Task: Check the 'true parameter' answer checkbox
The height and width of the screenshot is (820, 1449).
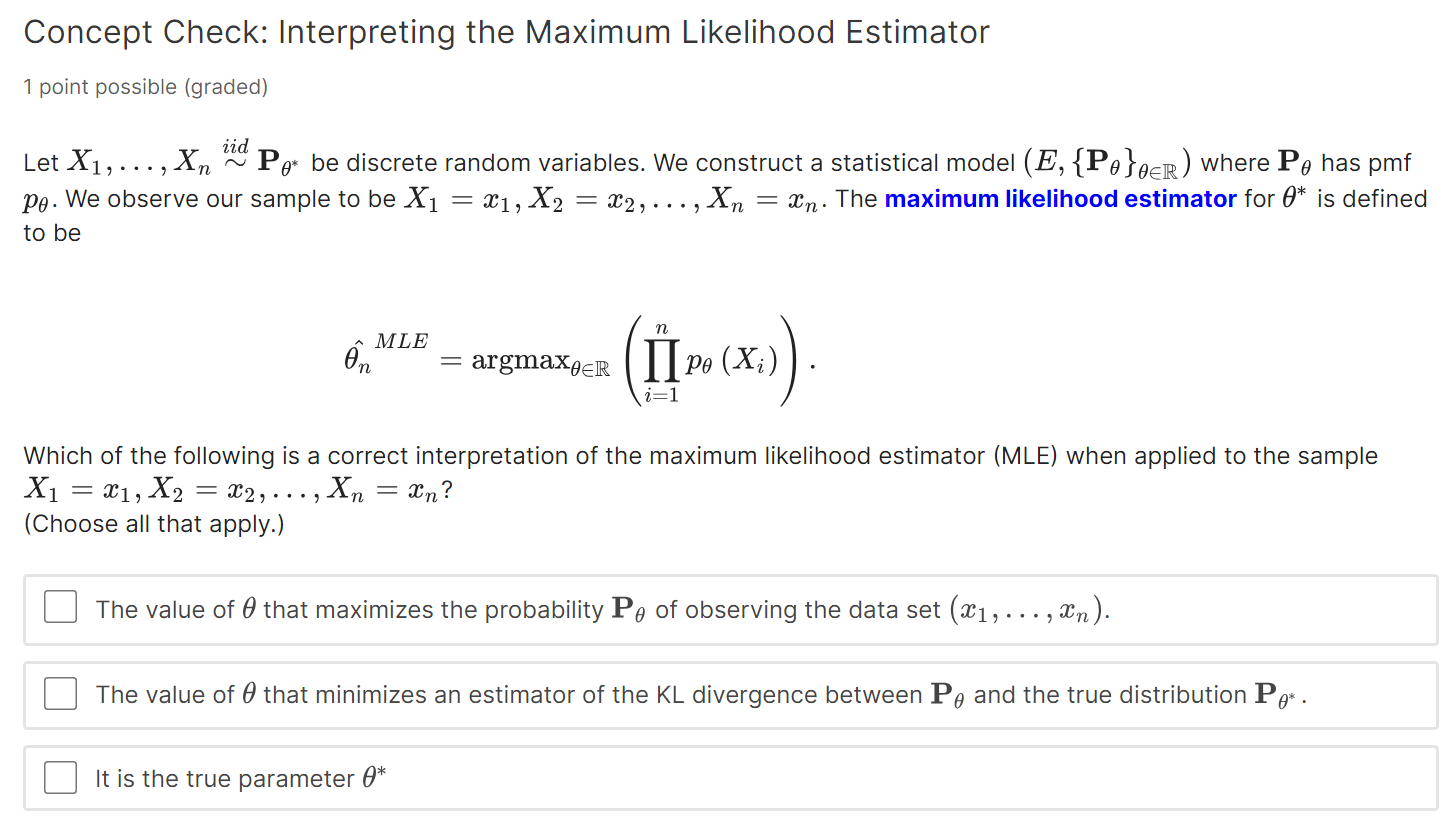Action: click(x=60, y=777)
